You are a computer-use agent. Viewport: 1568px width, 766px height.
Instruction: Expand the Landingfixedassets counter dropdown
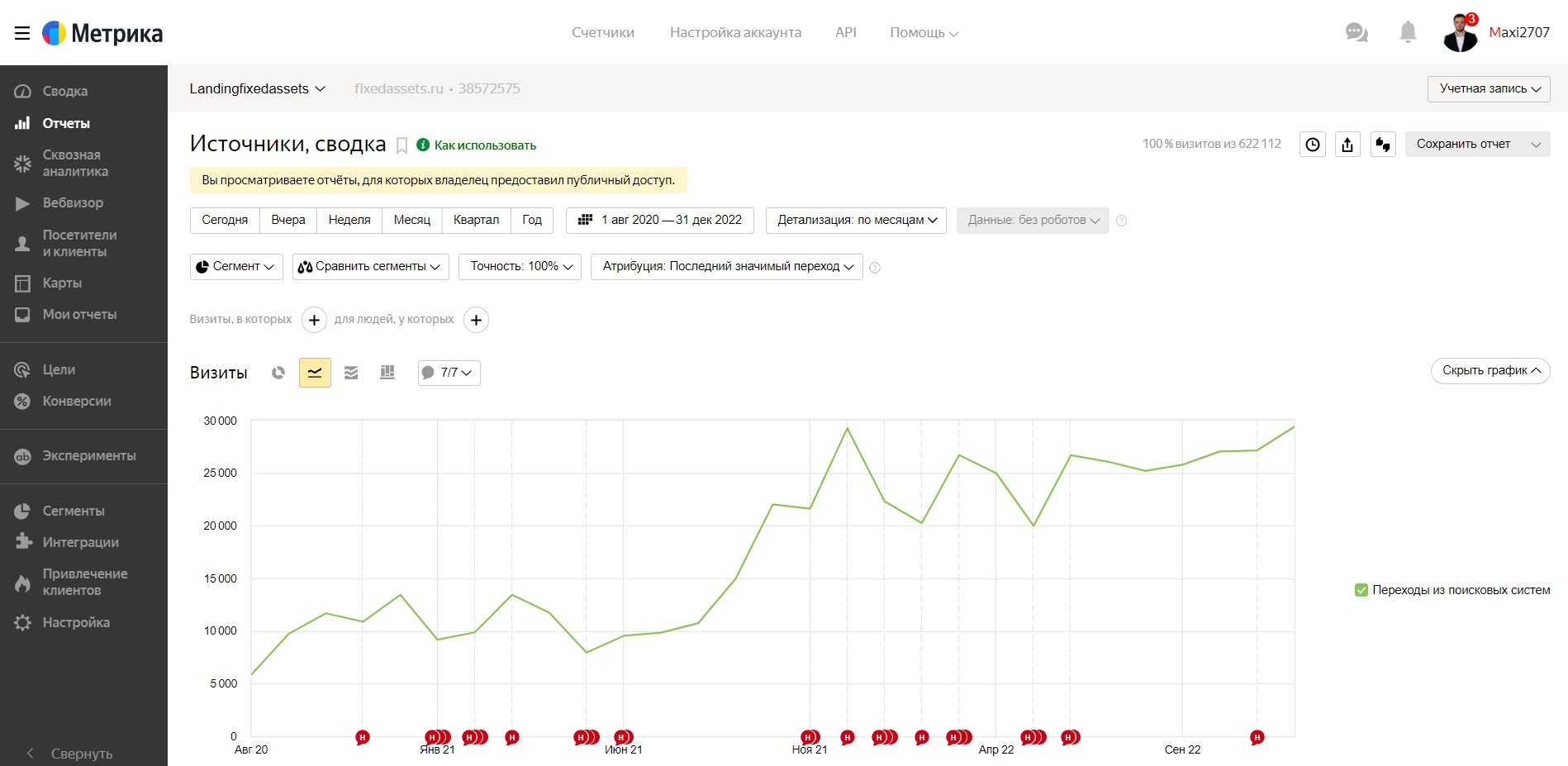[x=257, y=88]
